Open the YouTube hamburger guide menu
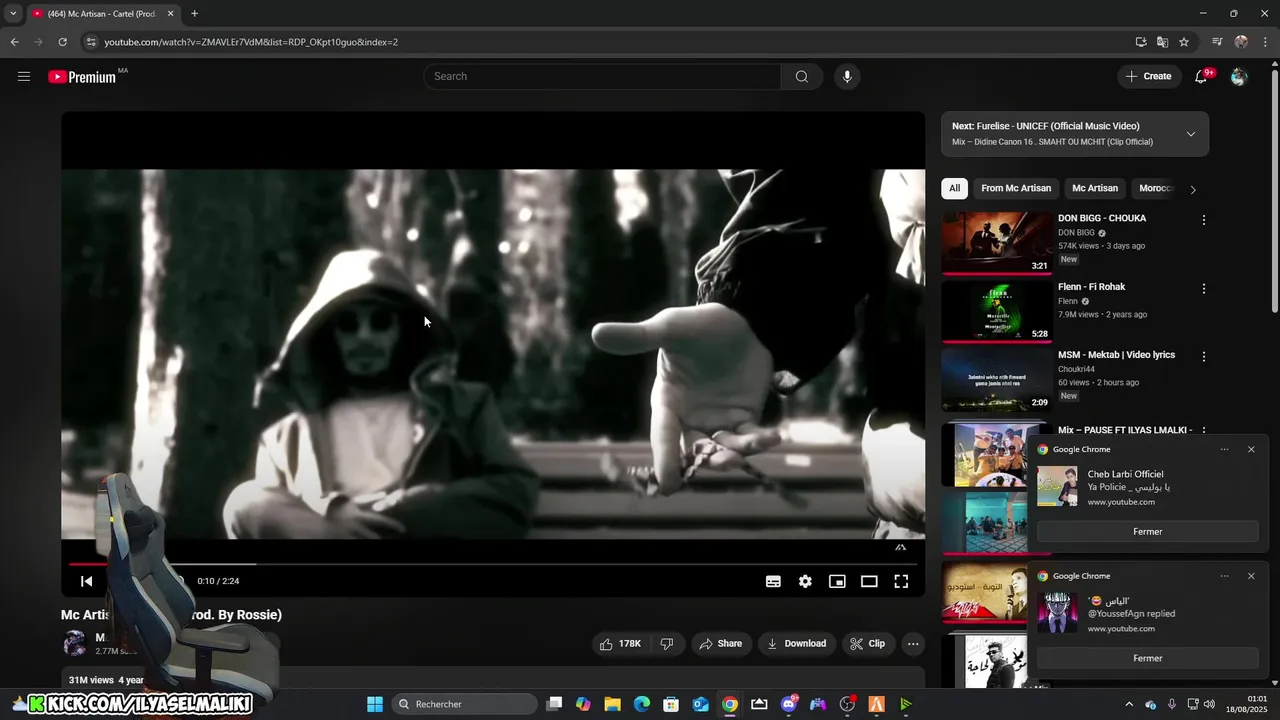 click(24, 76)
